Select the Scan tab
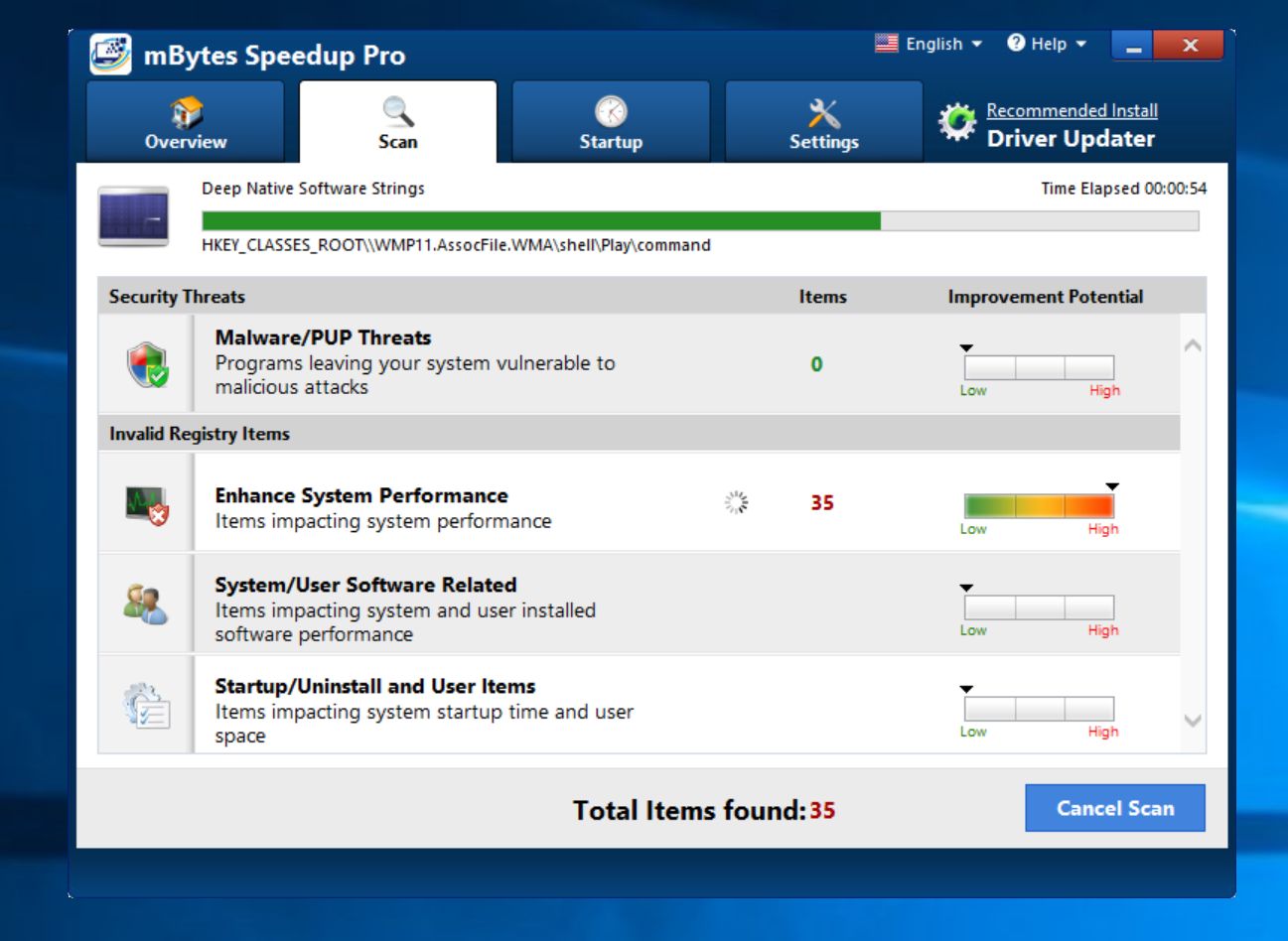 click(x=398, y=122)
